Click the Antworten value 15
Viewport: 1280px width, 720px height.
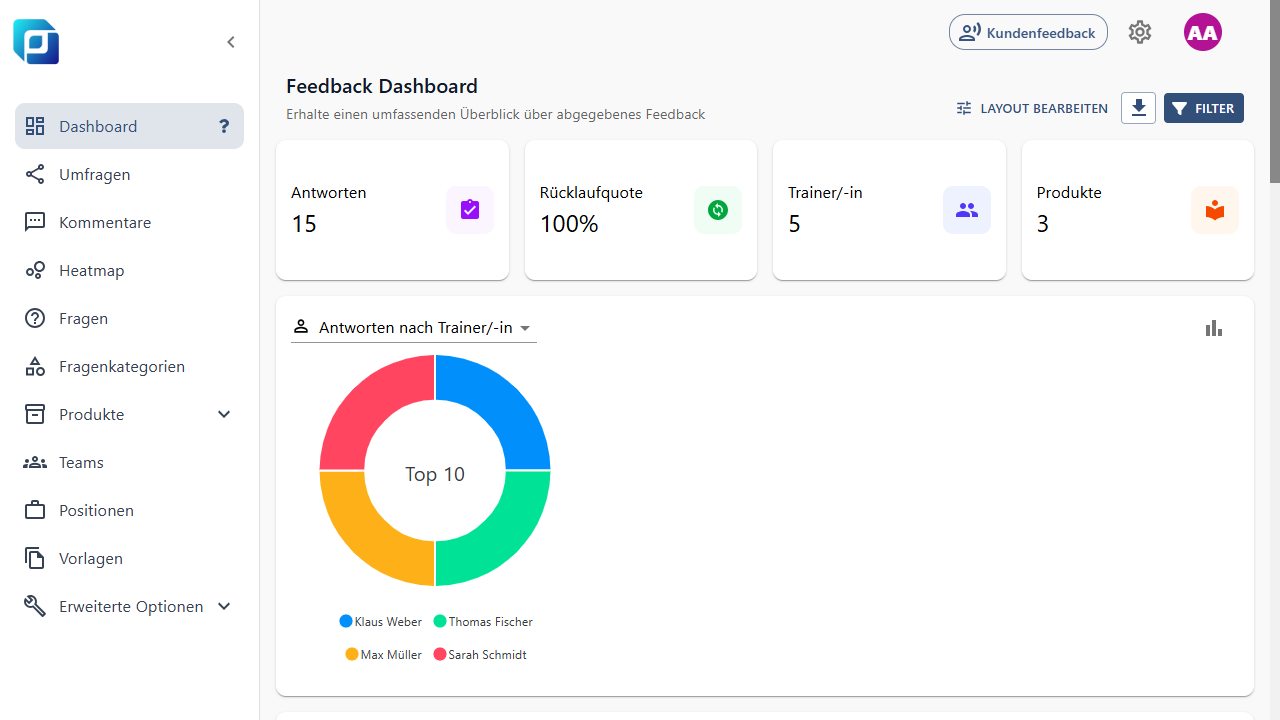(x=304, y=224)
